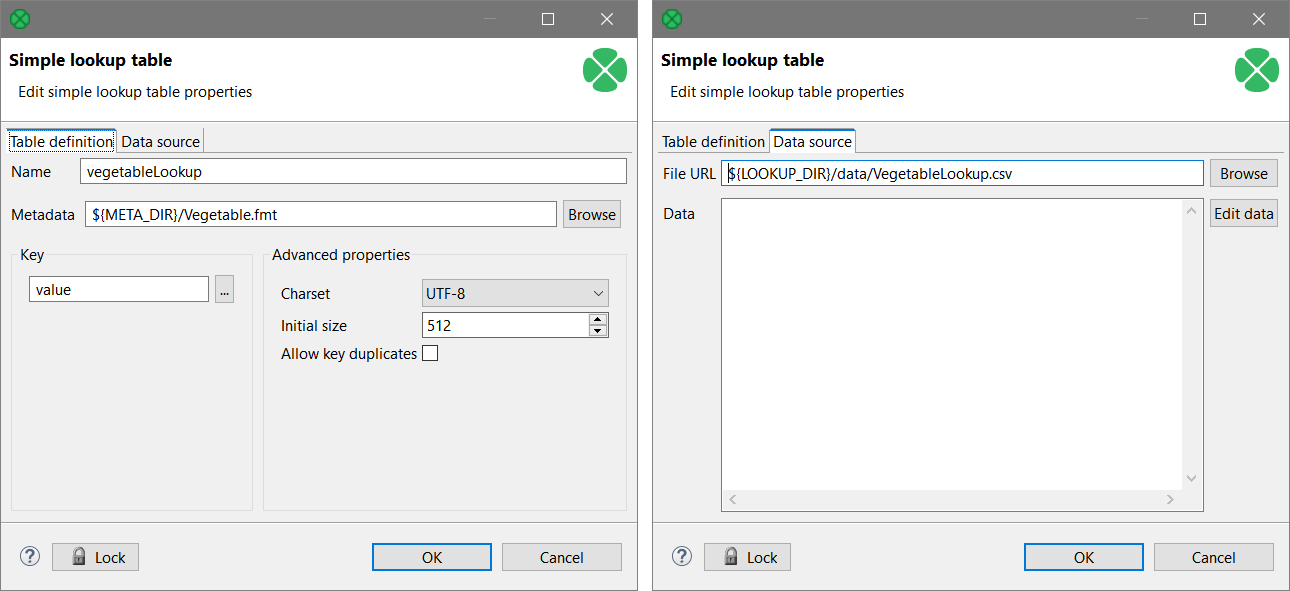Switch to the Table definition tab in right dialog
Screen dimensions: 1290x591
click(713, 141)
